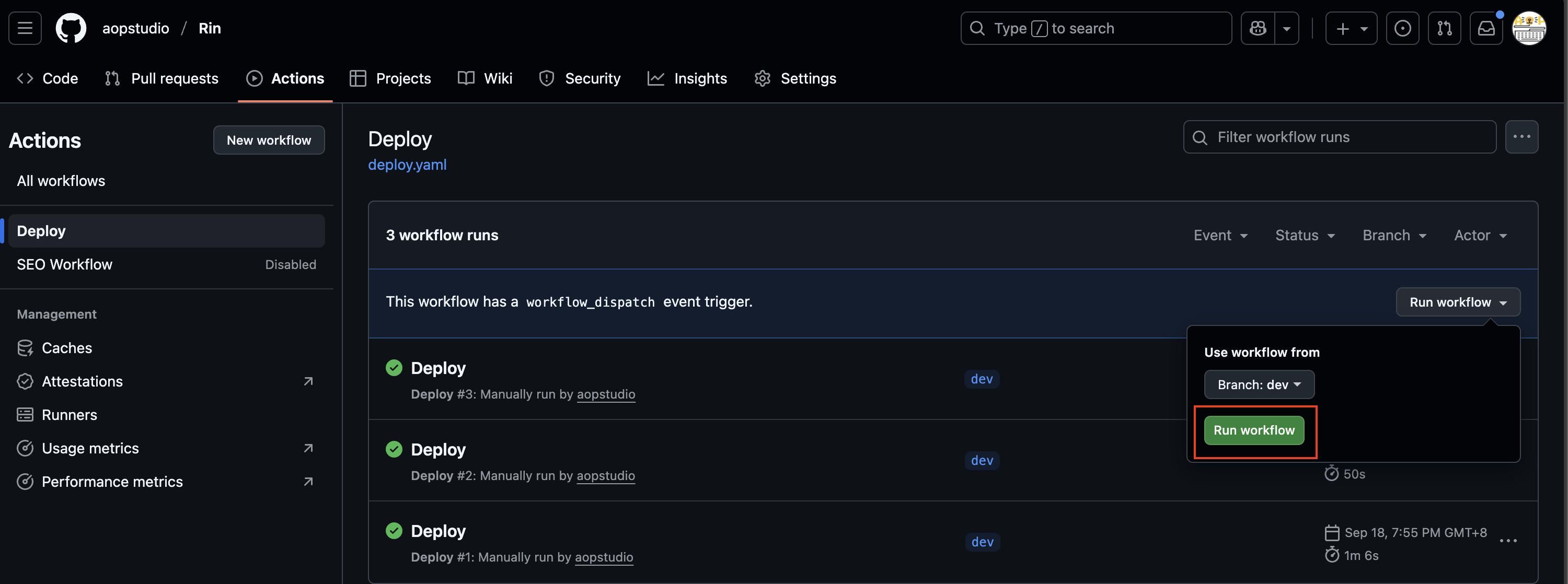Open aopstudio link in Deploy #1 row
The height and width of the screenshot is (584, 1568).
point(604,557)
